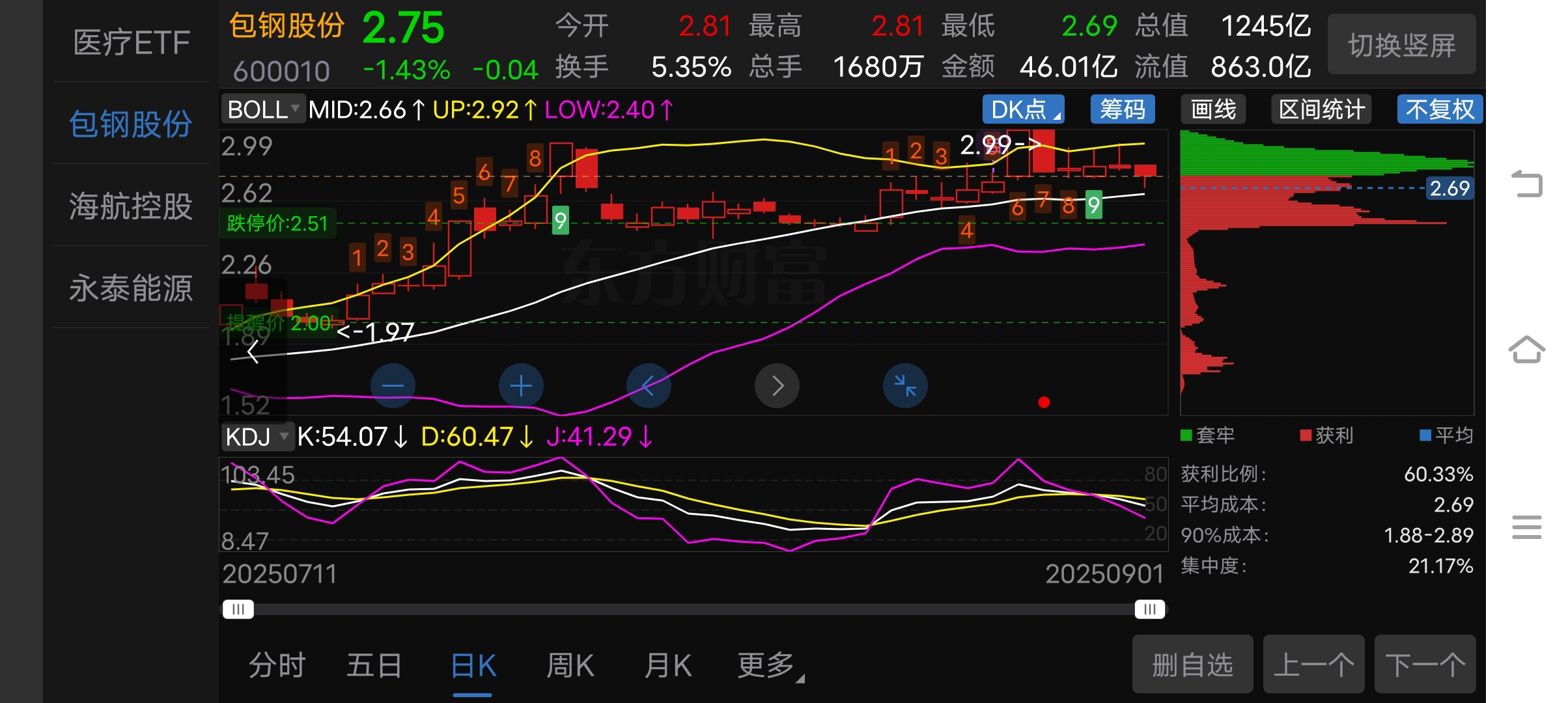Screen dimensions: 1568x703
Task: Switch to the 月K tab
Action: 668,665
